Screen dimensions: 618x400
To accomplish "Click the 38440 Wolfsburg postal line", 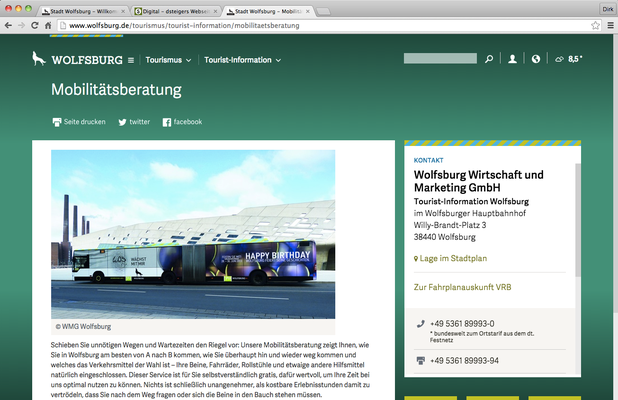I will click(x=445, y=237).
